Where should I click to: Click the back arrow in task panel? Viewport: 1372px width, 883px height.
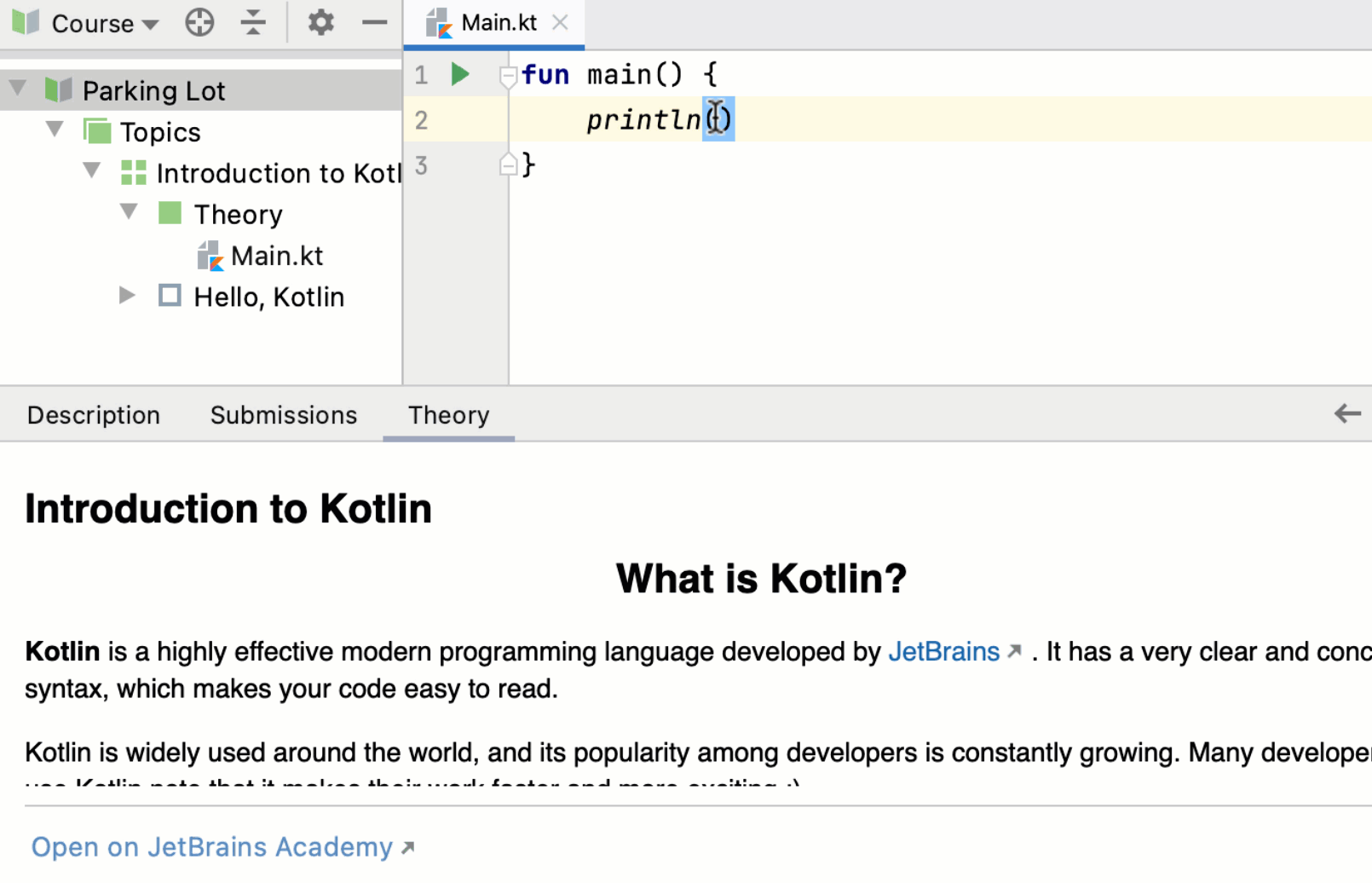(1347, 413)
